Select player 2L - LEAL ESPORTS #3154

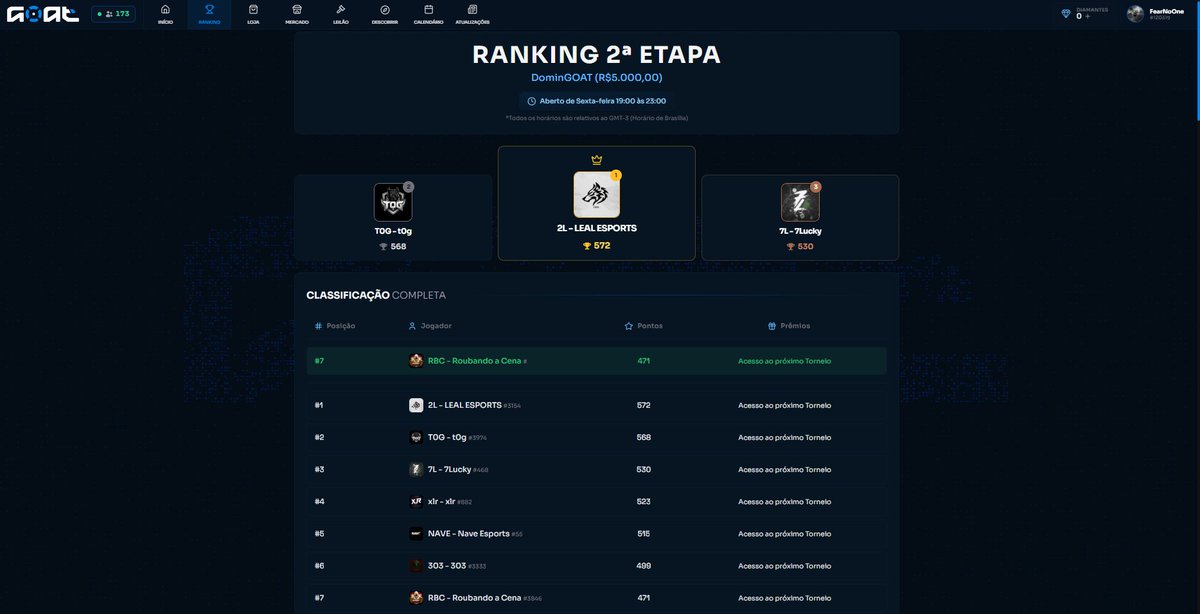click(x=474, y=405)
